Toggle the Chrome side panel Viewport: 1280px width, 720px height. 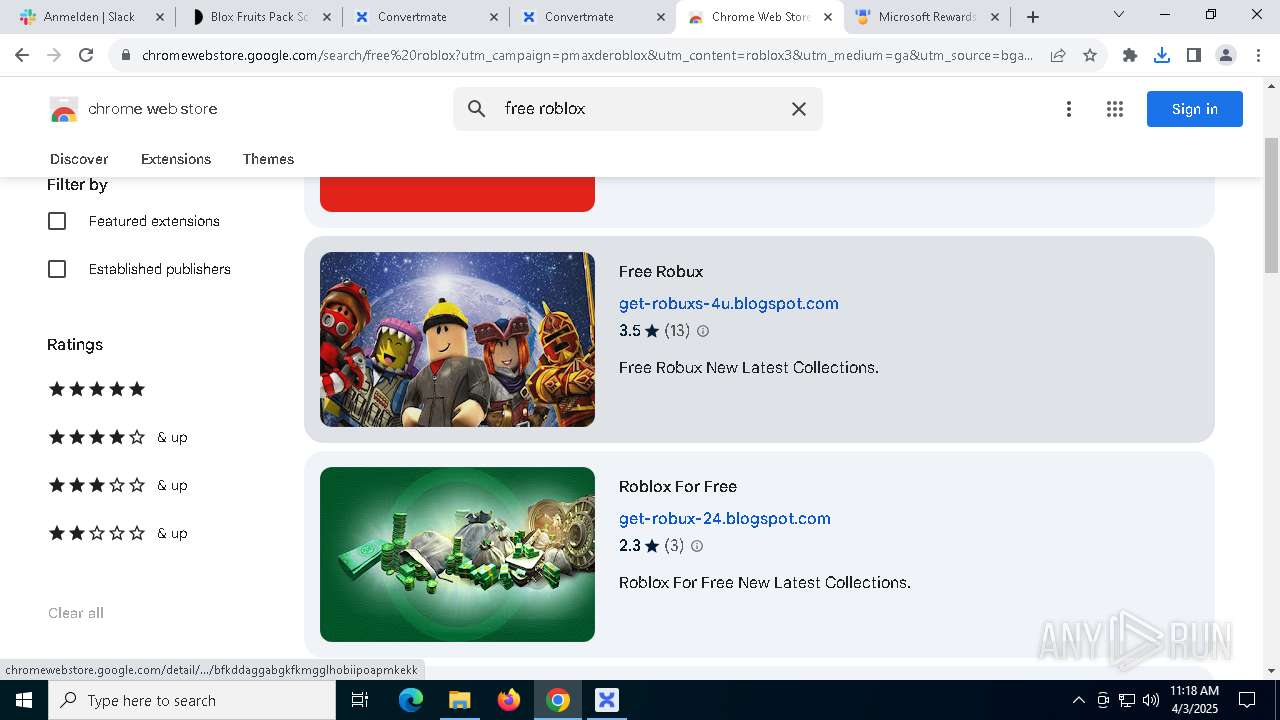click(x=1194, y=56)
